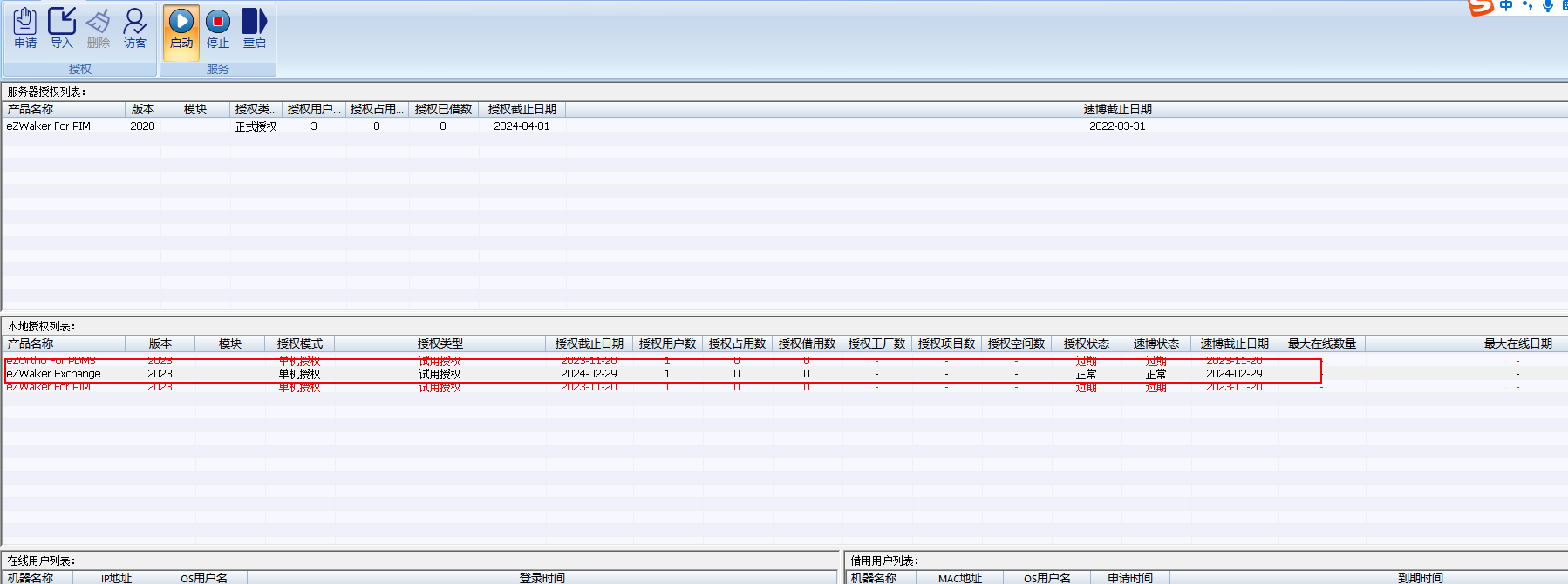This screenshot has width=1568, height=584.
Task: Click 试用授权 cell in eZWalker Exchange row
Action: coord(440,374)
